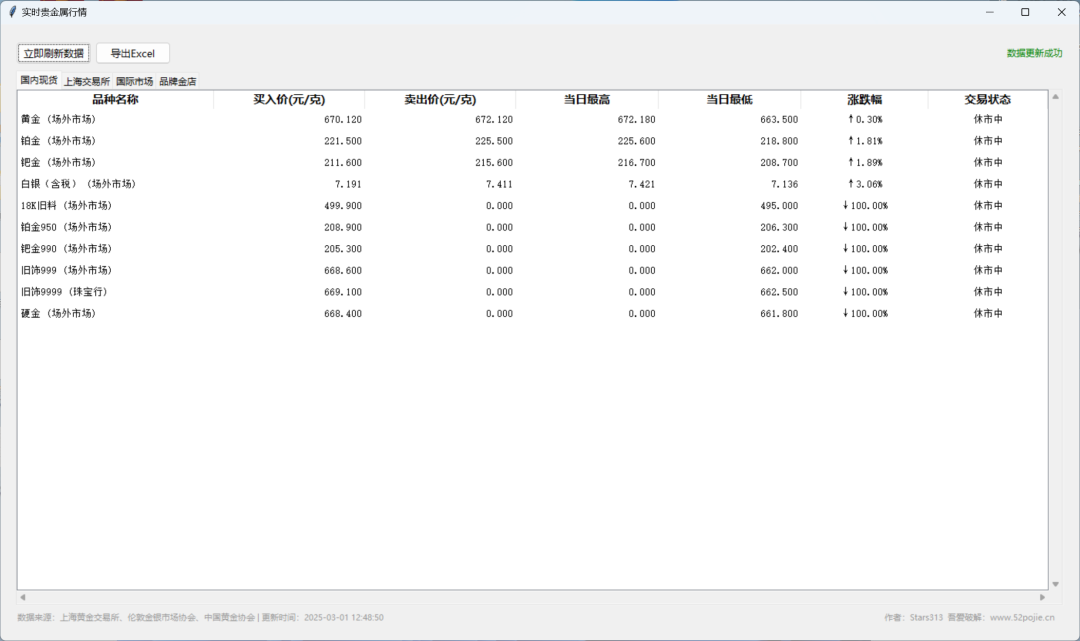
Task: Click the 品种名称 column header
Action: coord(115,100)
